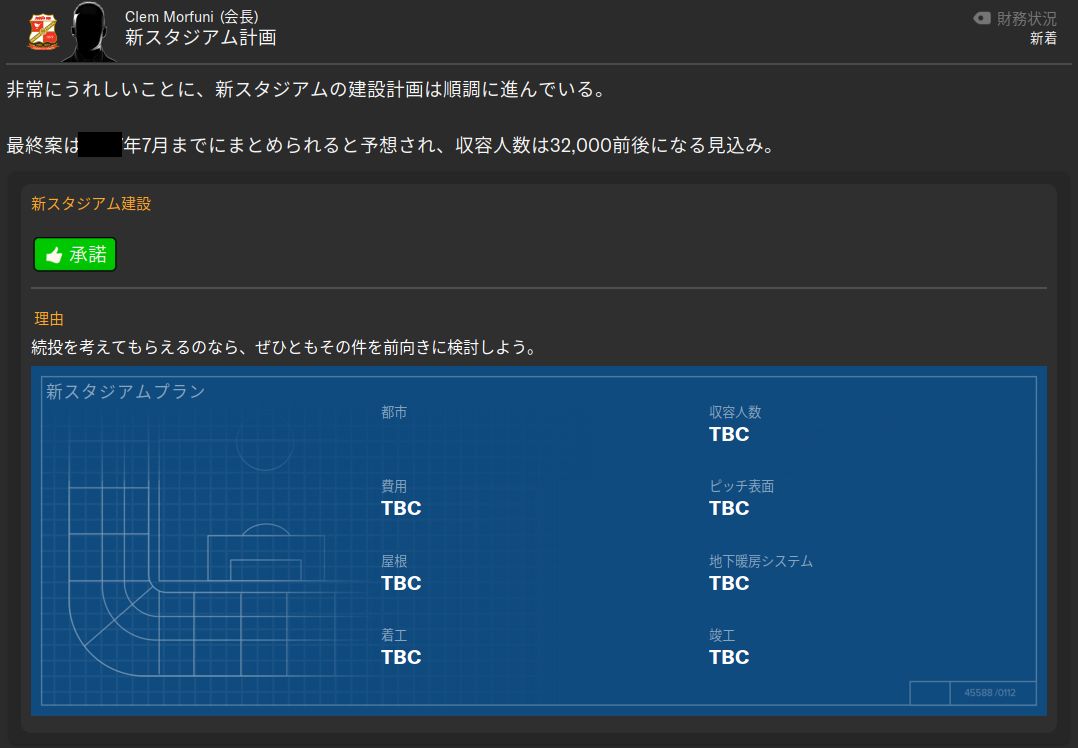1078x748 pixels.
Task: Click the 新着 status label
Action: pos(1043,39)
